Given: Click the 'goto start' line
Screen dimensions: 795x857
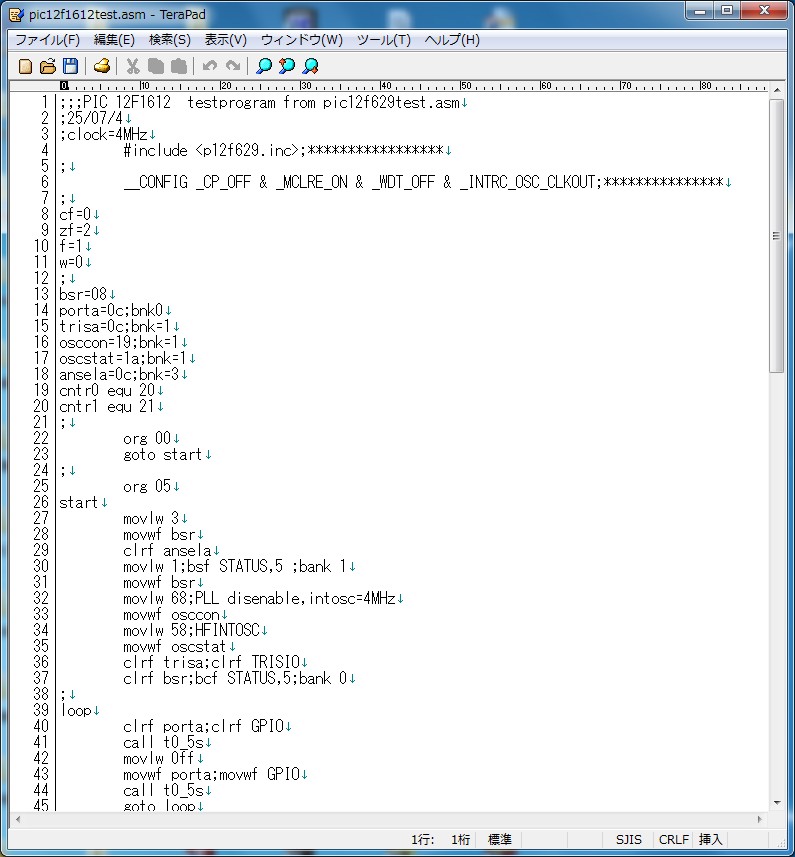Looking at the screenshot, I should tap(162, 455).
